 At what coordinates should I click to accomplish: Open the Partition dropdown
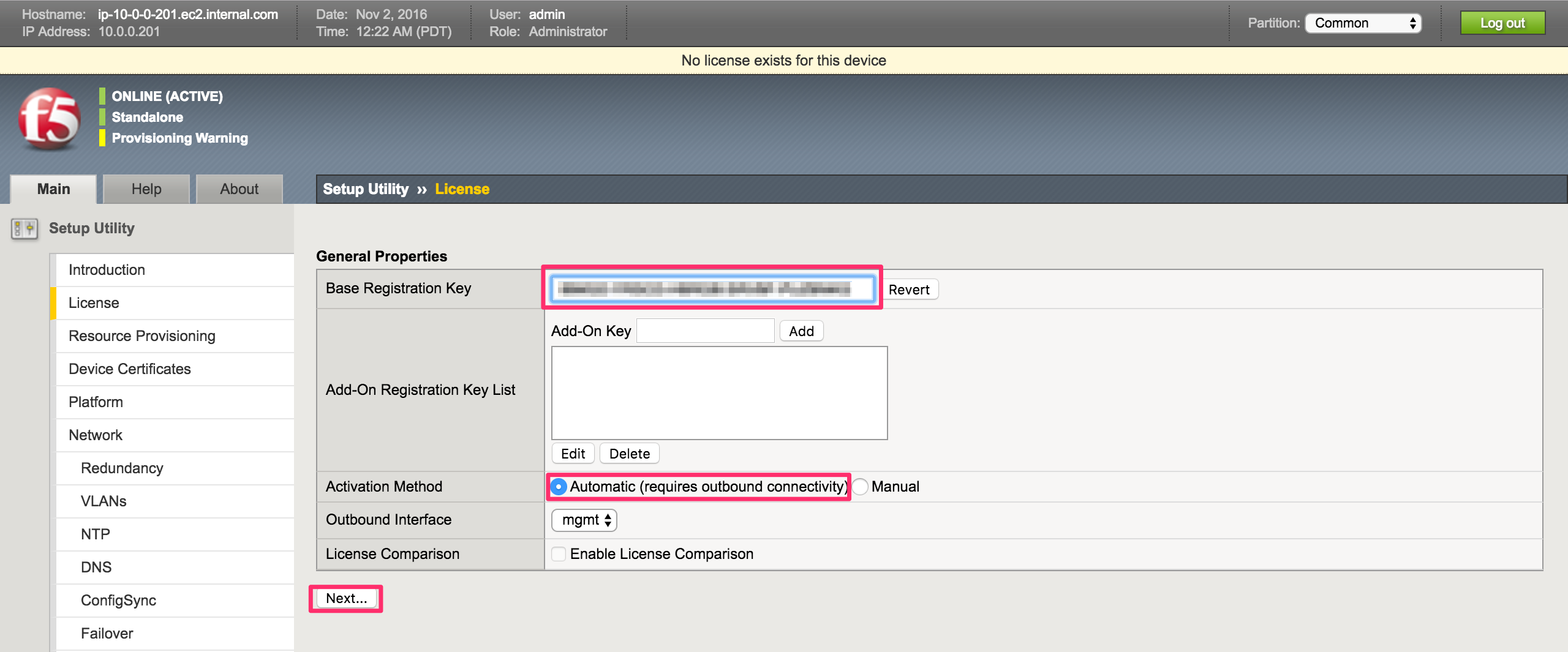click(1363, 23)
